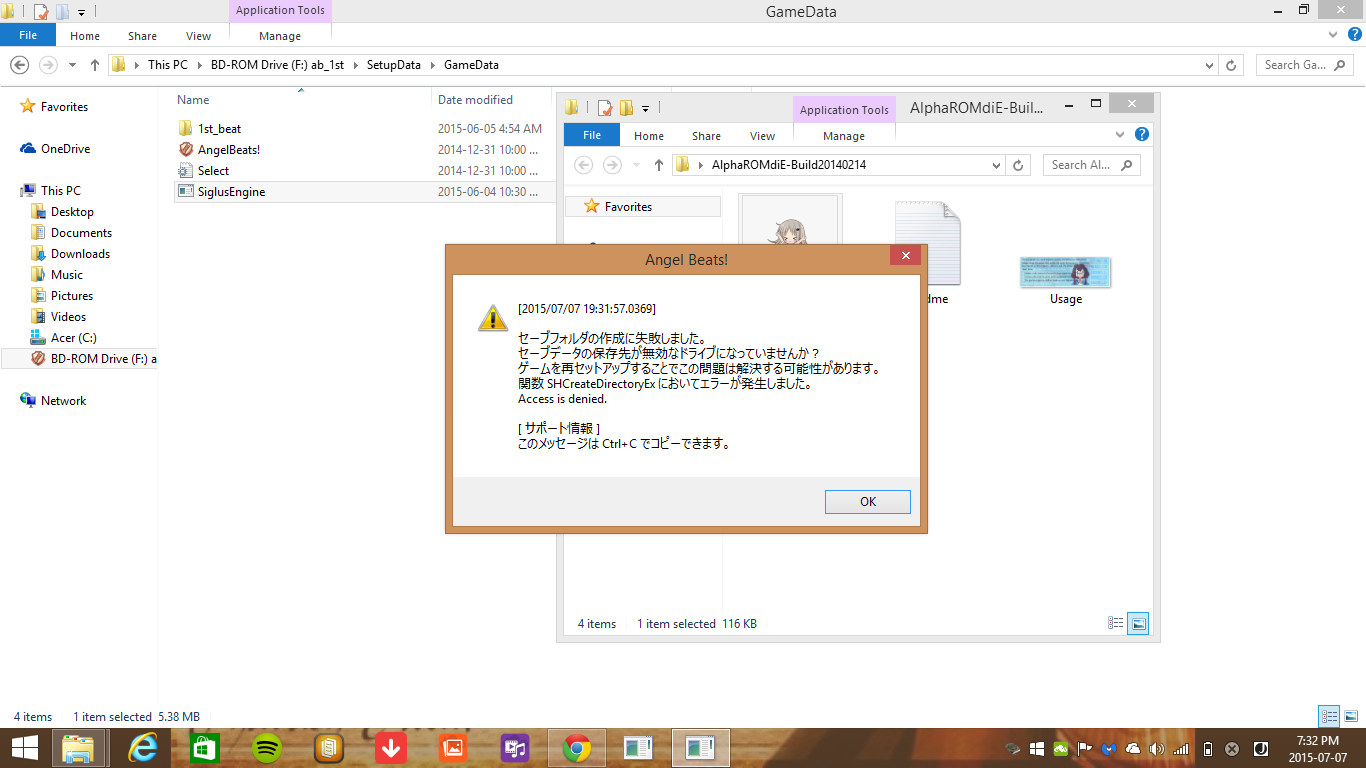Go forward in the GameData window
The width and height of the screenshot is (1366, 768).
click(47, 65)
